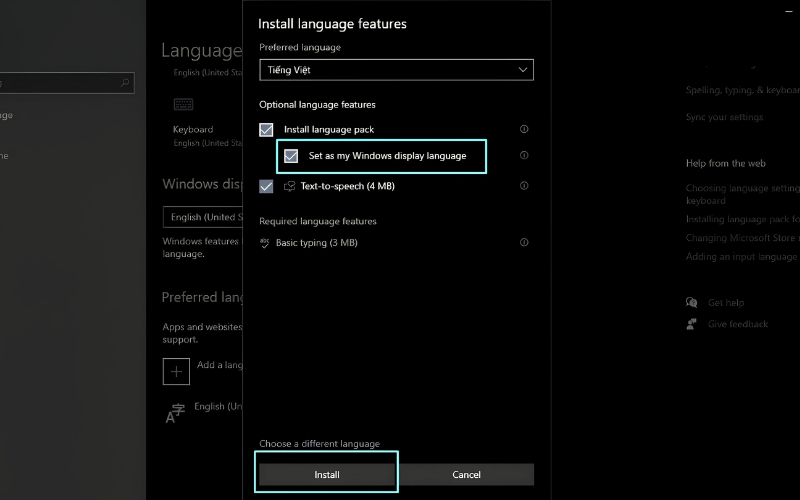Image resolution: width=800 pixels, height=500 pixels.
Task: Click Optional language features heading
Action: (317, 105)
